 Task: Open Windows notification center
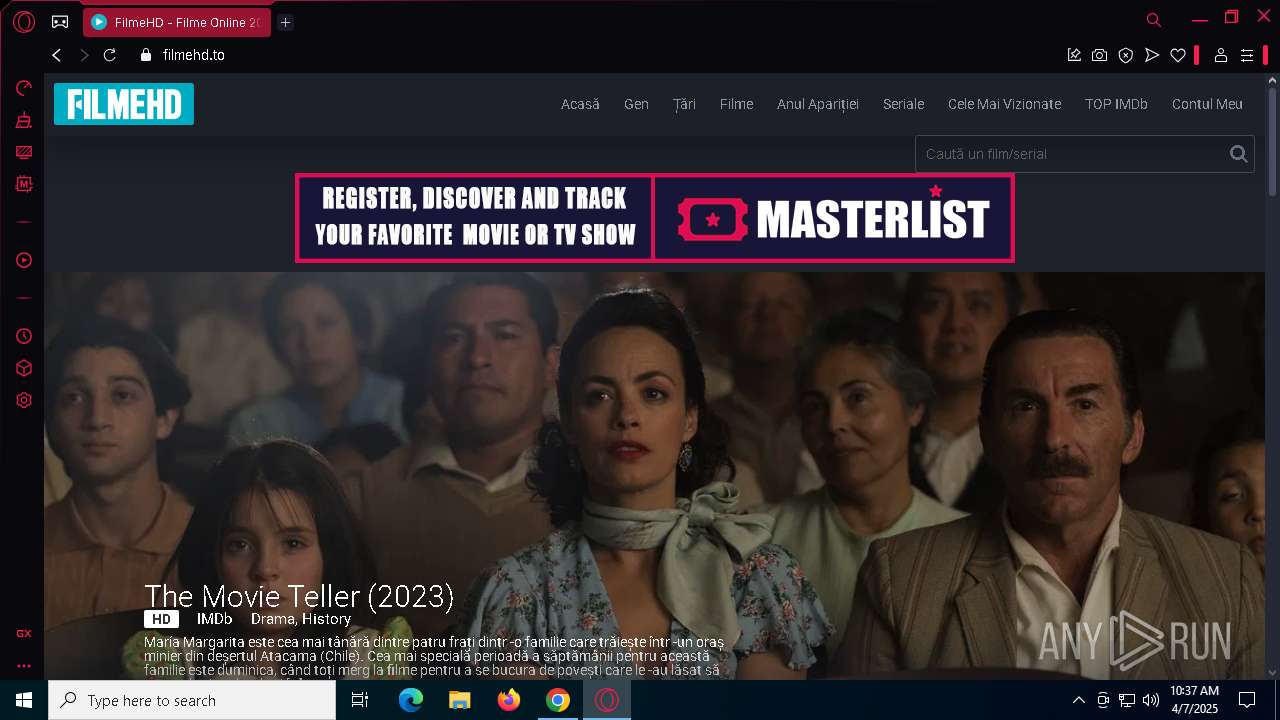coord(1247,700)
